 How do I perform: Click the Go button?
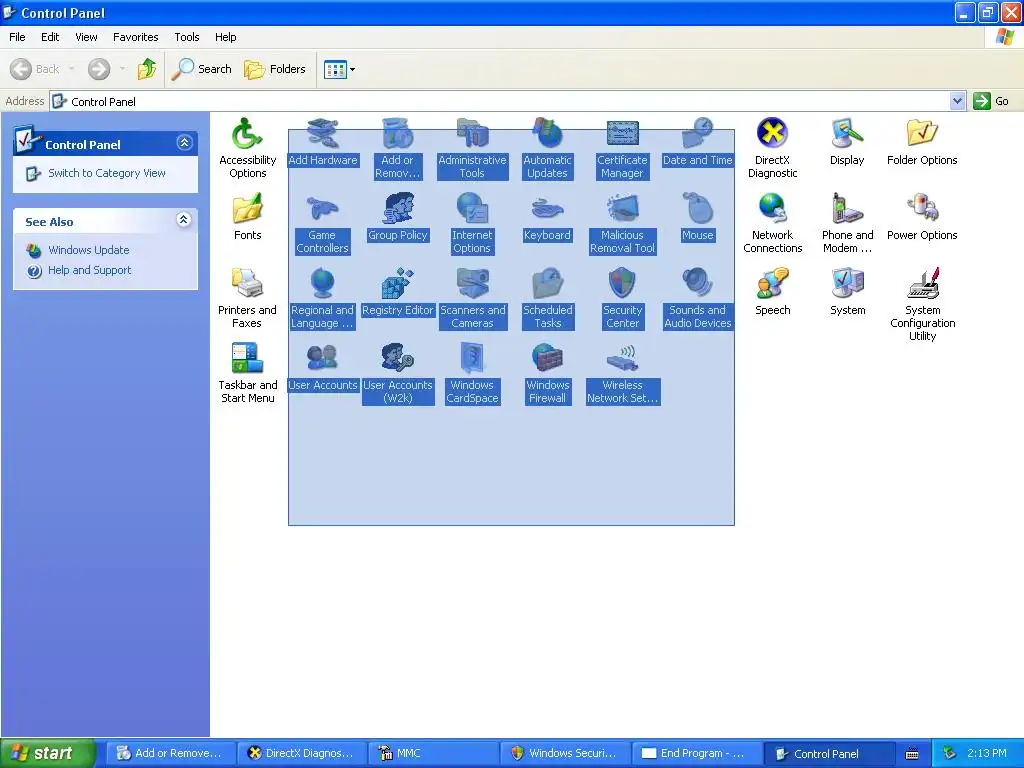(991, 101)
